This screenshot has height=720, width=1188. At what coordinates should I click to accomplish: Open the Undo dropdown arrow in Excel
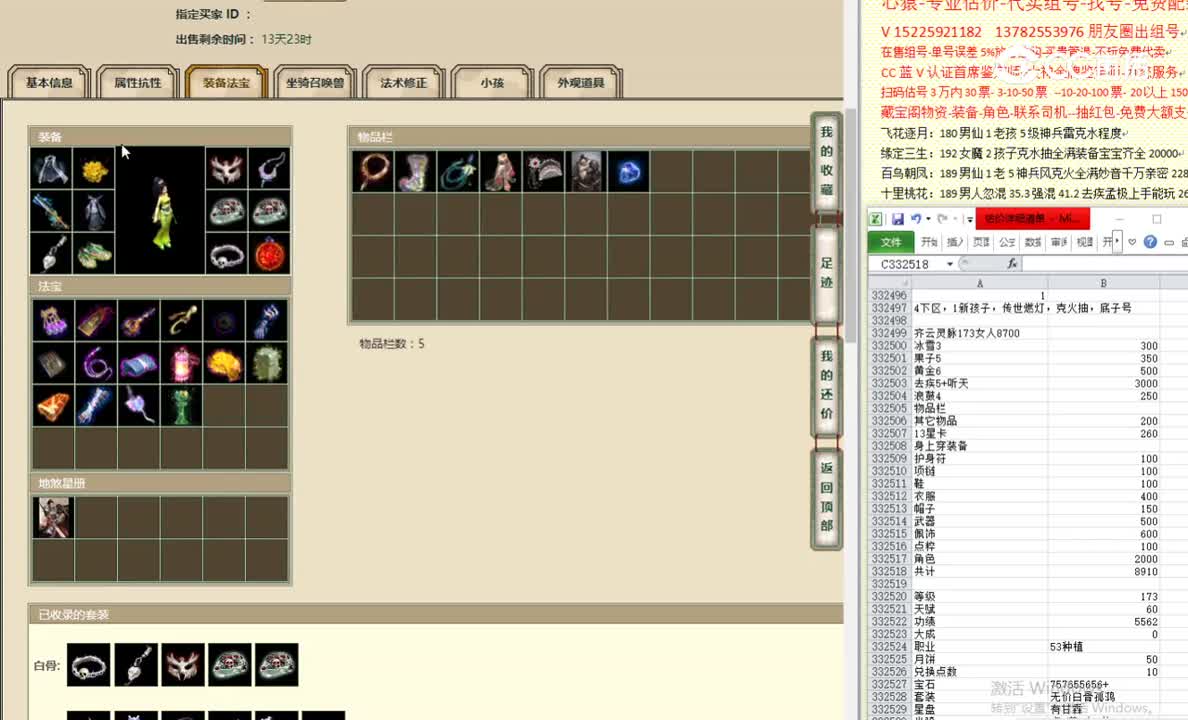[x=927, y=219]
